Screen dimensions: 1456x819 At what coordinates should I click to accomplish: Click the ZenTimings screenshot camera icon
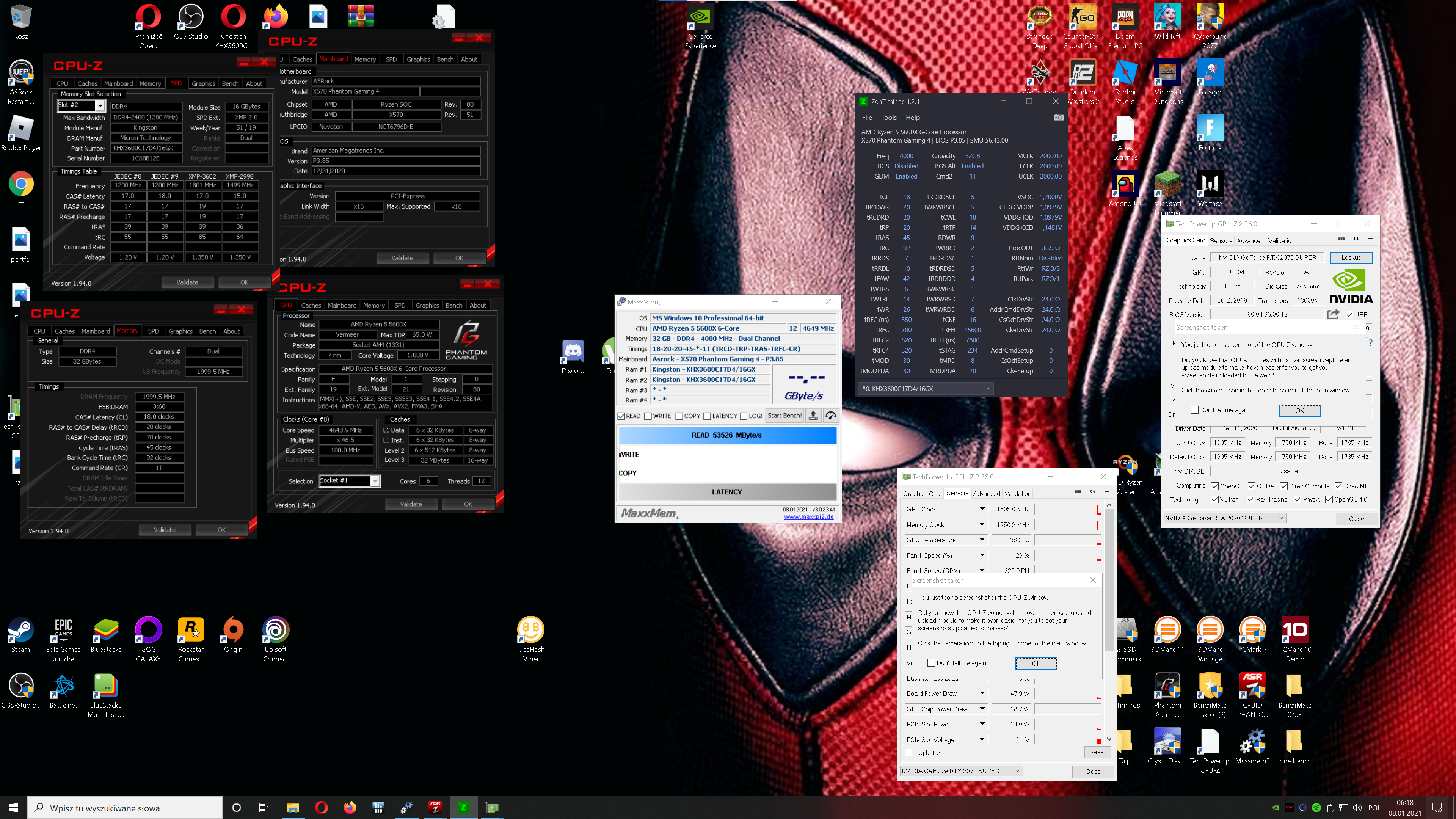click(1059, 118)
